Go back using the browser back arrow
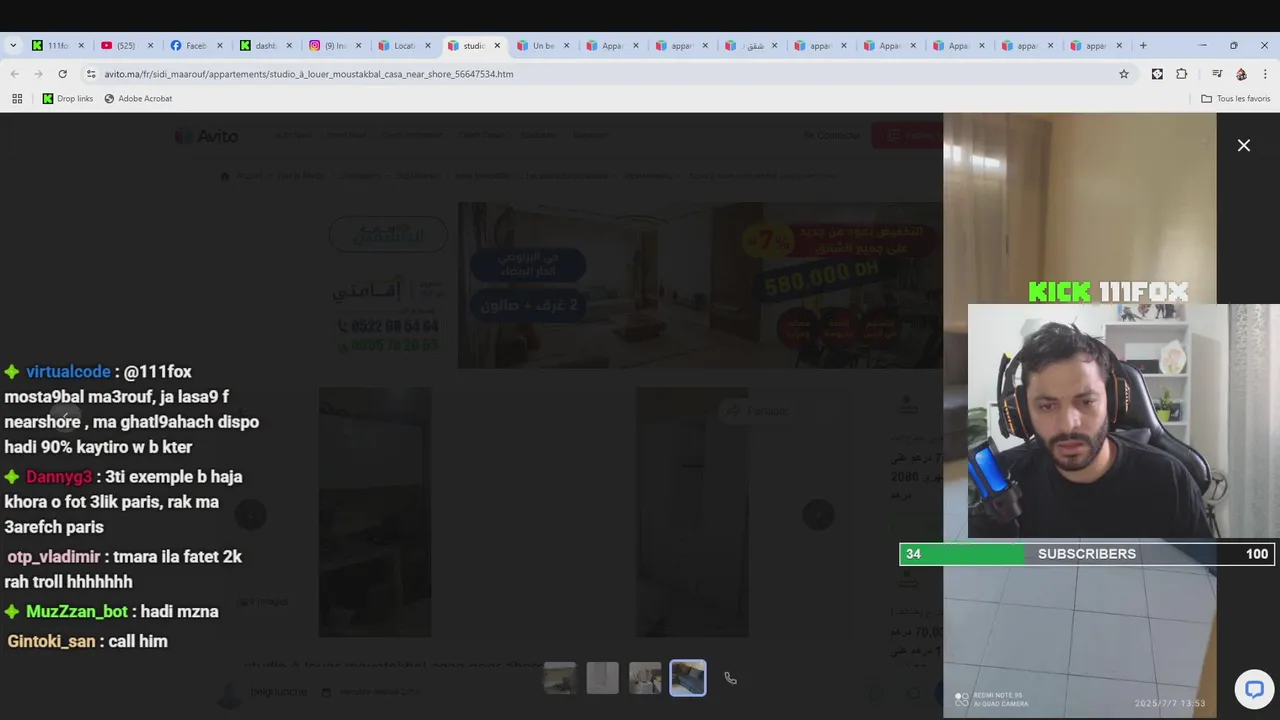Viewport: 1280px width, 720px height. (x=15, y=74)
